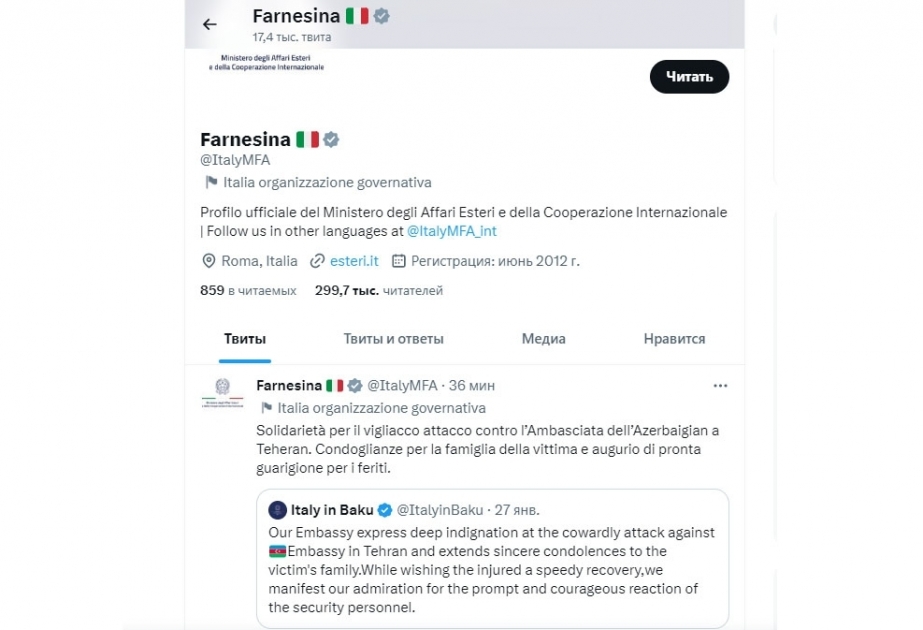Image resolution: width=923 pixels, height=630 pixels.
Task: Open the tweet's three-dot more menu
Action: 720,386
